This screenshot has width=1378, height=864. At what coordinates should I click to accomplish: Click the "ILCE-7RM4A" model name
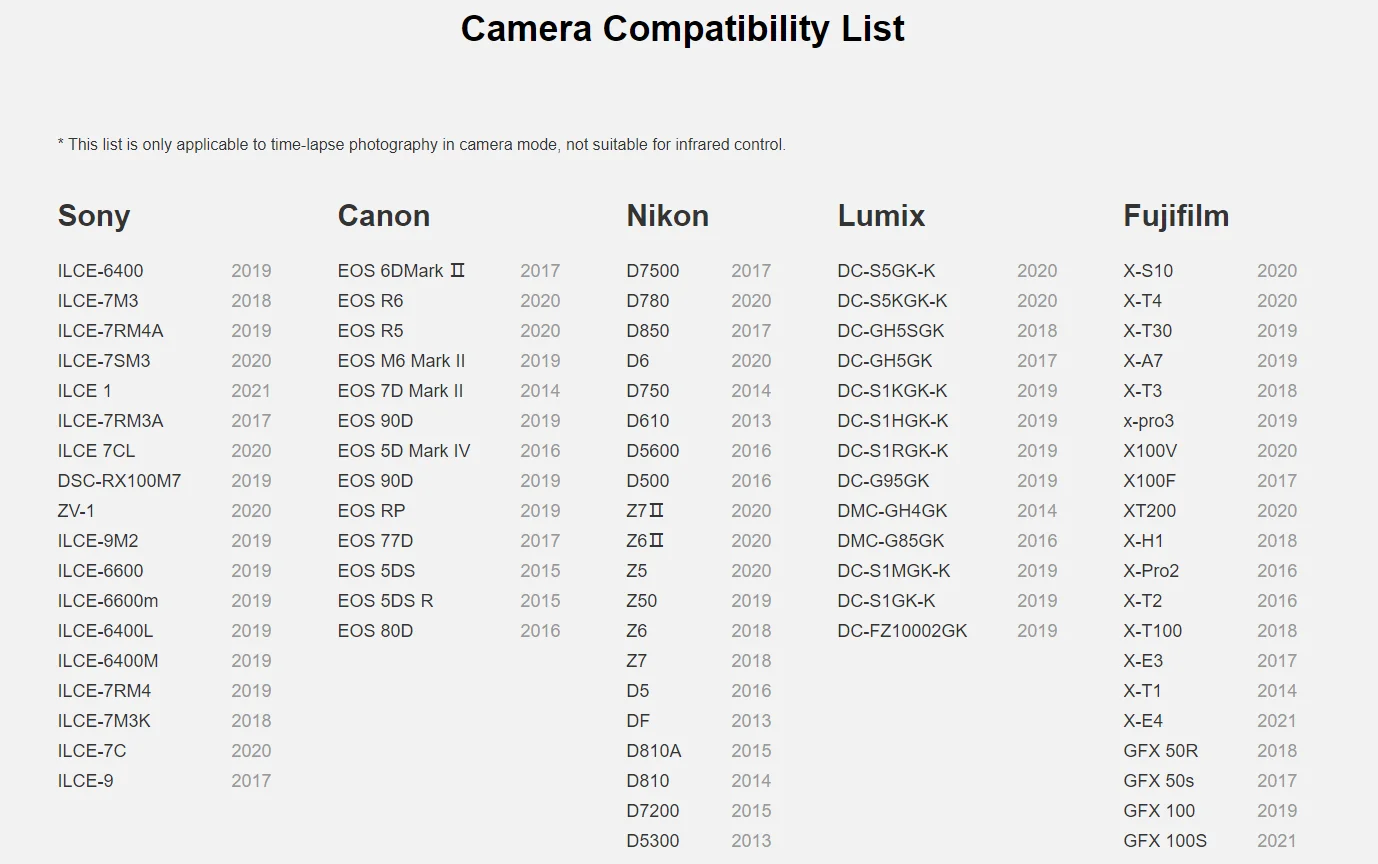[x=110, y=331]
